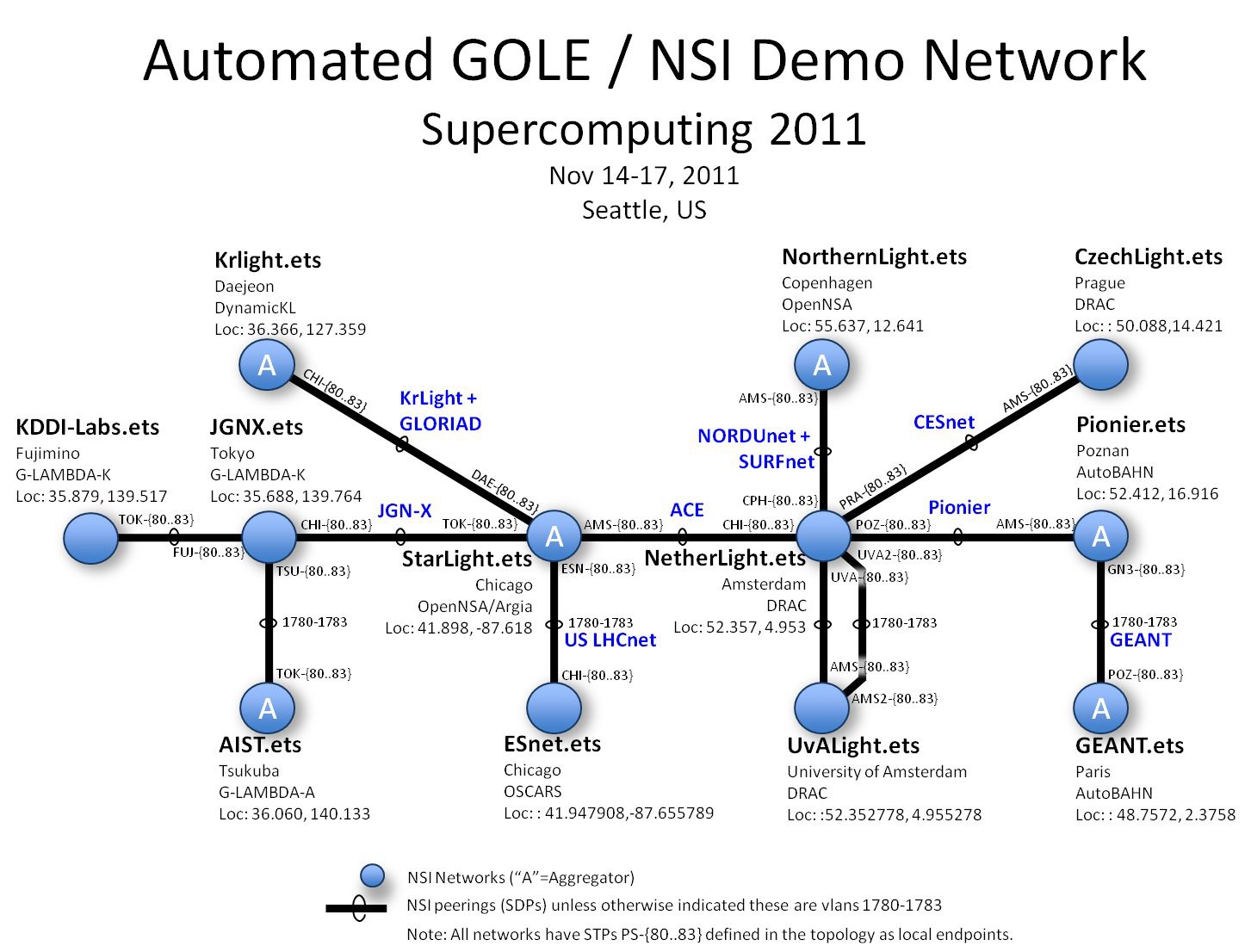1251x952 pixels.
Task: Click the JGN-X link label
Action: 405,510
